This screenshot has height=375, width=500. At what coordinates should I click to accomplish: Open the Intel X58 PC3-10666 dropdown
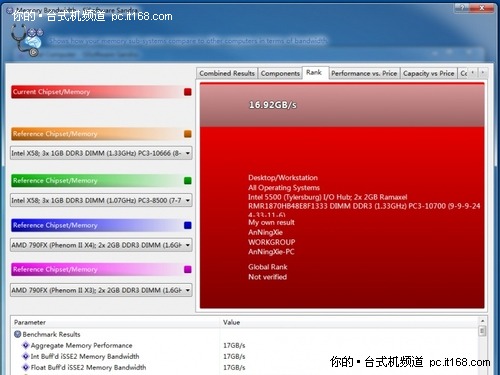pos(101,153)
